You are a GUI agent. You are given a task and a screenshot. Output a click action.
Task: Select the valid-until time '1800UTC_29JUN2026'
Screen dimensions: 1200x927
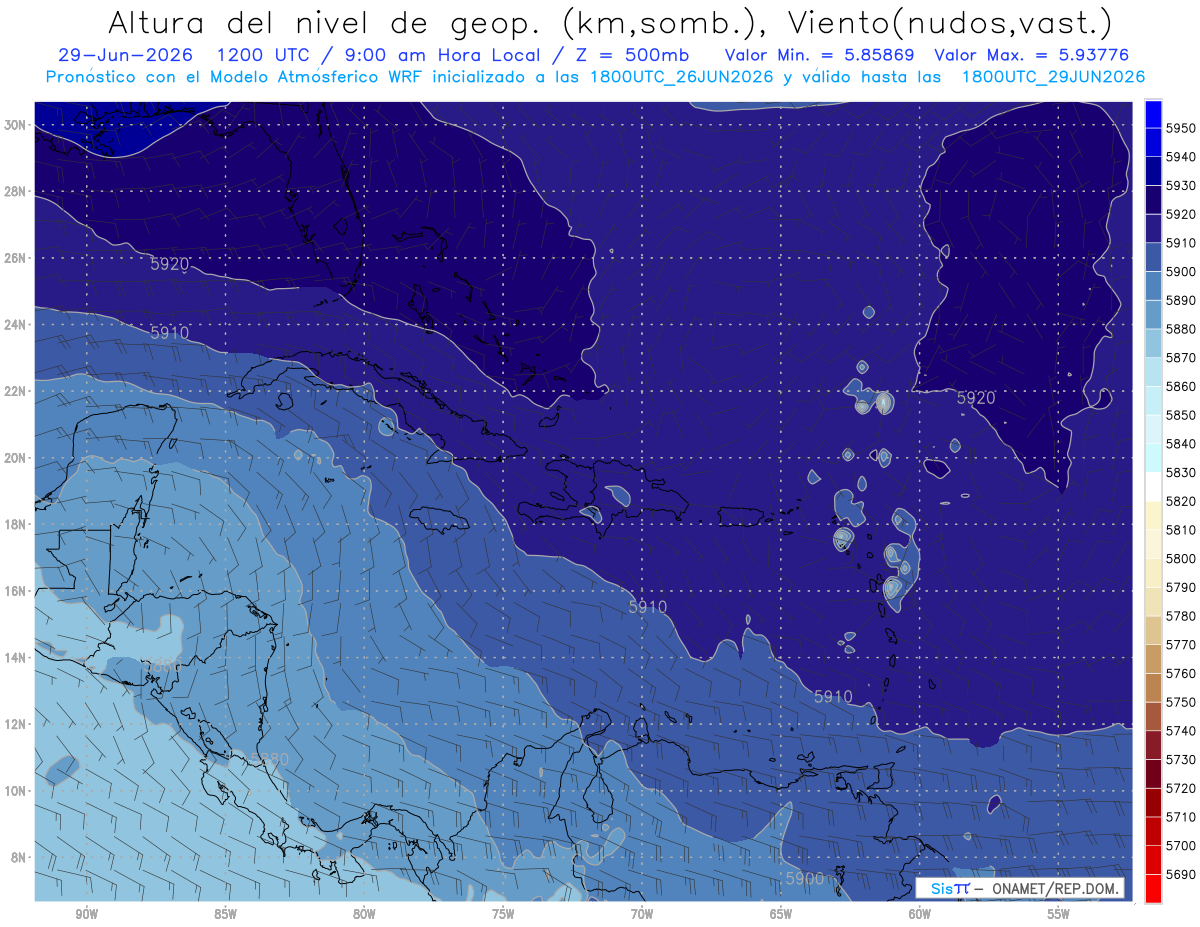pos(1053,77)
